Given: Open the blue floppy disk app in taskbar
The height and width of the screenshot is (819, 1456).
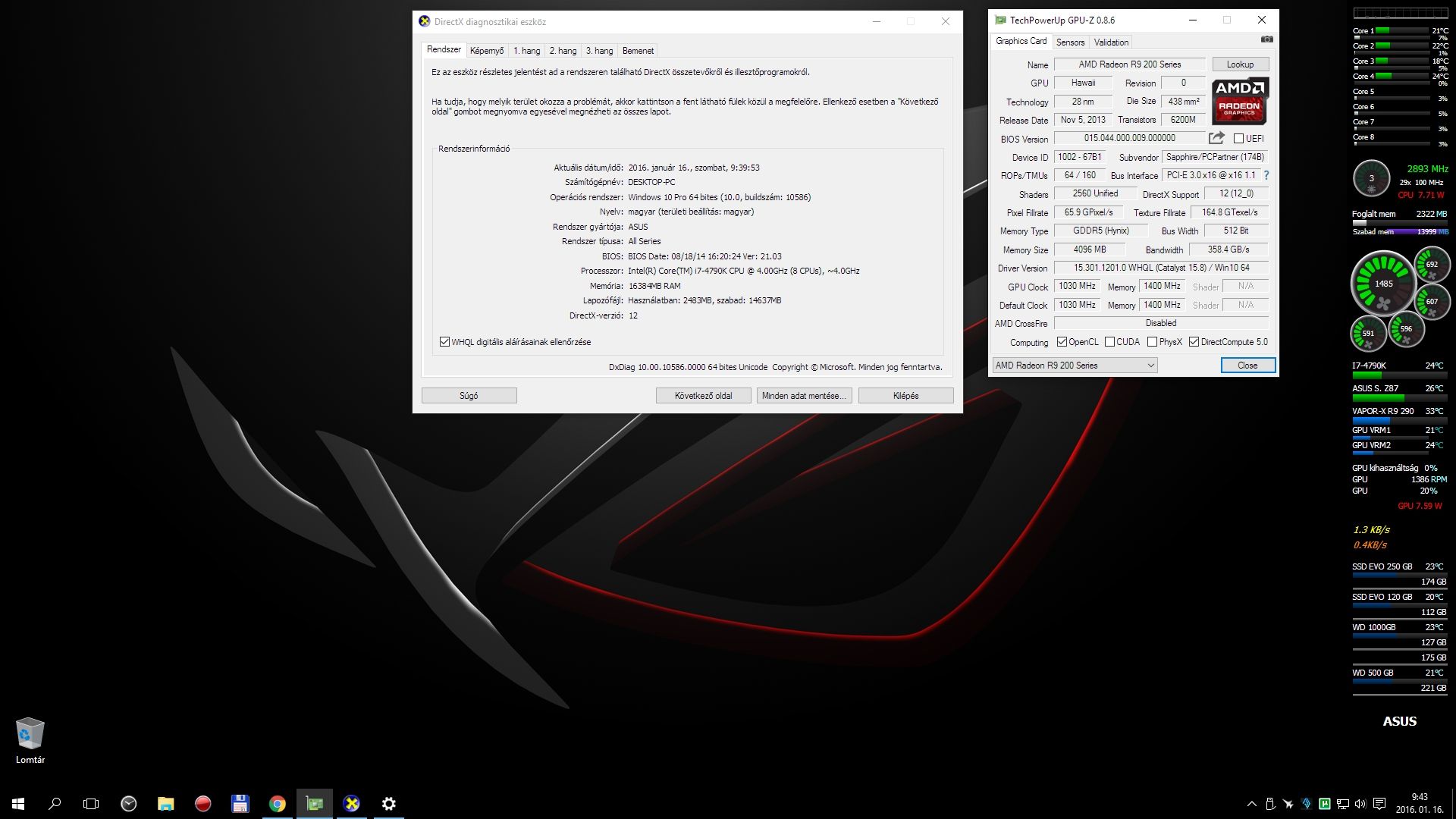Looking at the screenshot, I should coord(240,804).
